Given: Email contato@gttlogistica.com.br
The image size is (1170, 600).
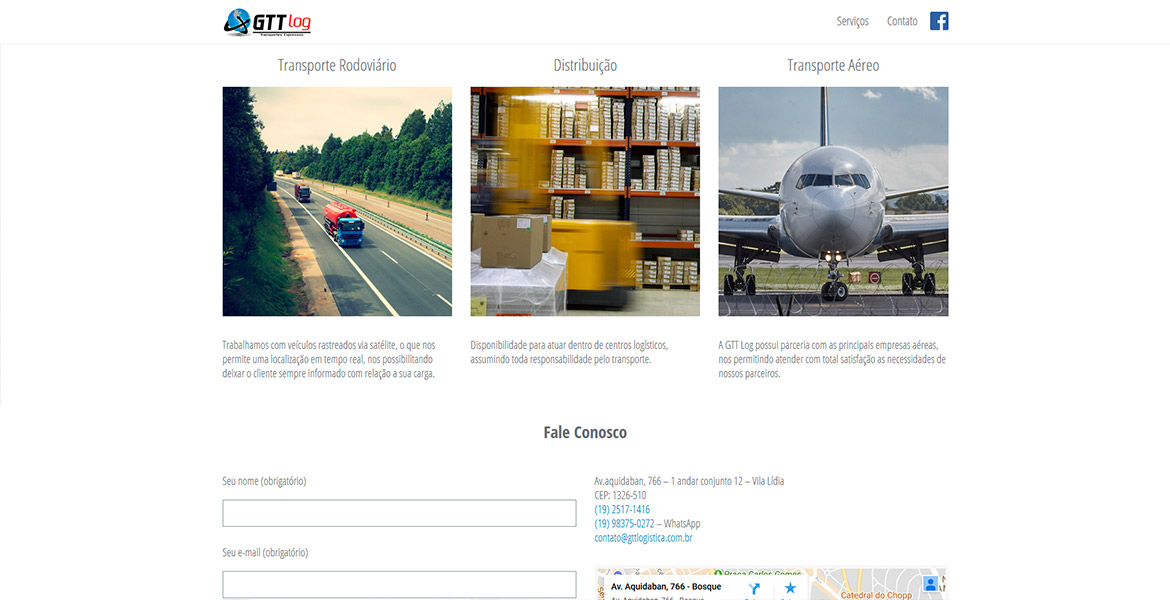Looking at the screenshot, I should click(x=643, y=537).
